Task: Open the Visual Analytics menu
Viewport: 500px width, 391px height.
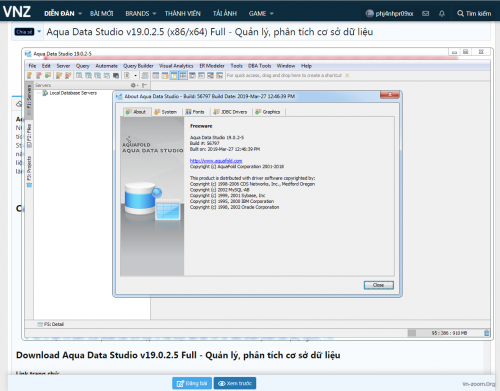Action: pyautogui.click(x=176, y=66)
